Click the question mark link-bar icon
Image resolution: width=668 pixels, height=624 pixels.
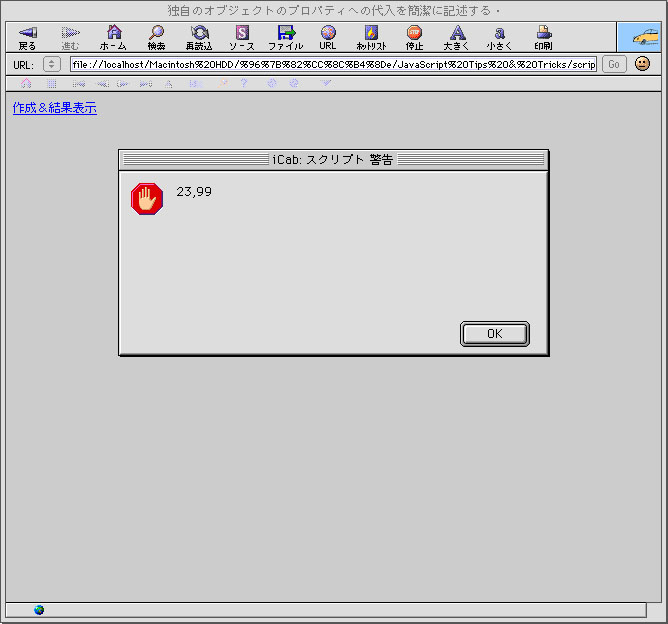click(244, 83)
